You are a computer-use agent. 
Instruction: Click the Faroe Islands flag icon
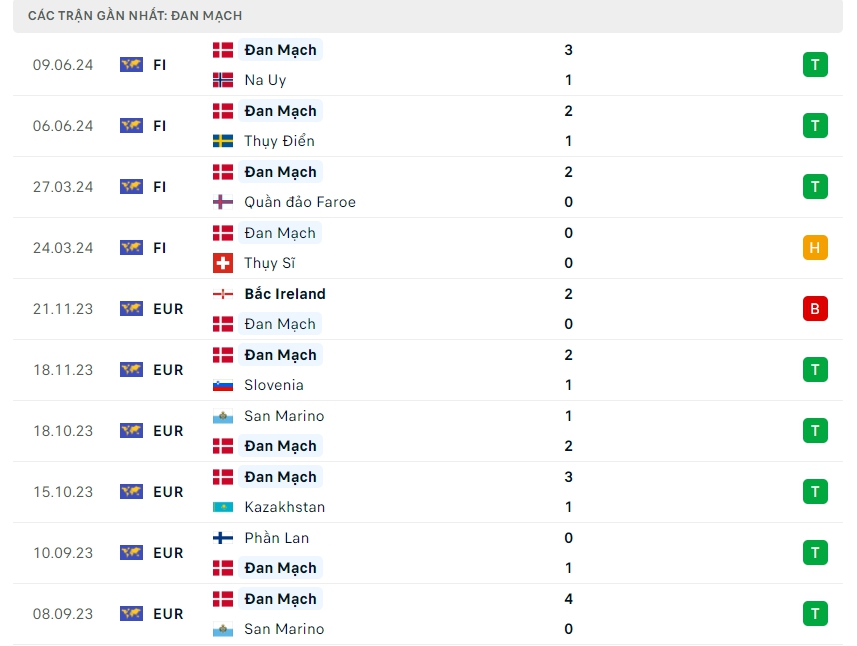click(223, 202)
